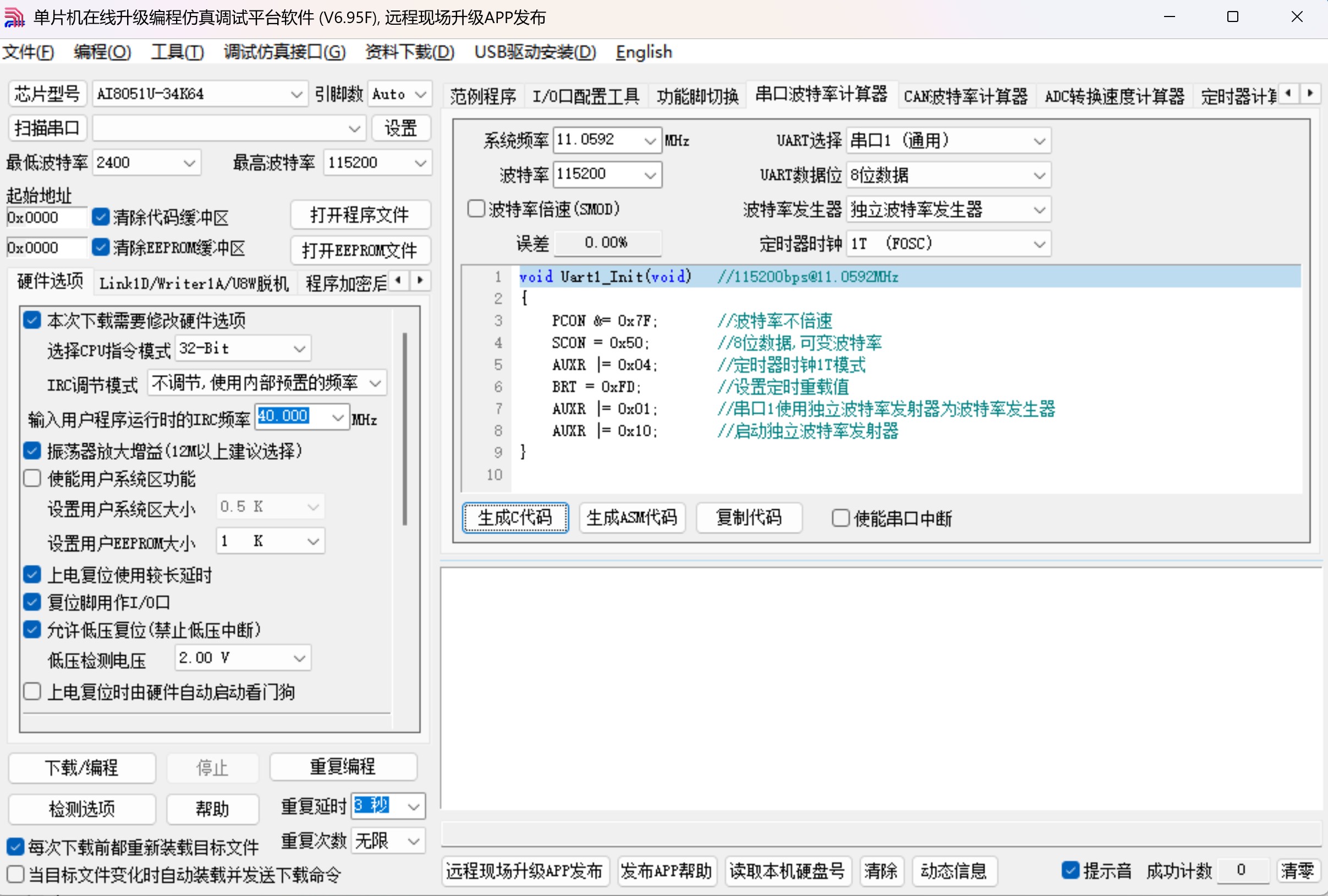Uncheck 本次下载需要修改硬件选项

[32, 320]
